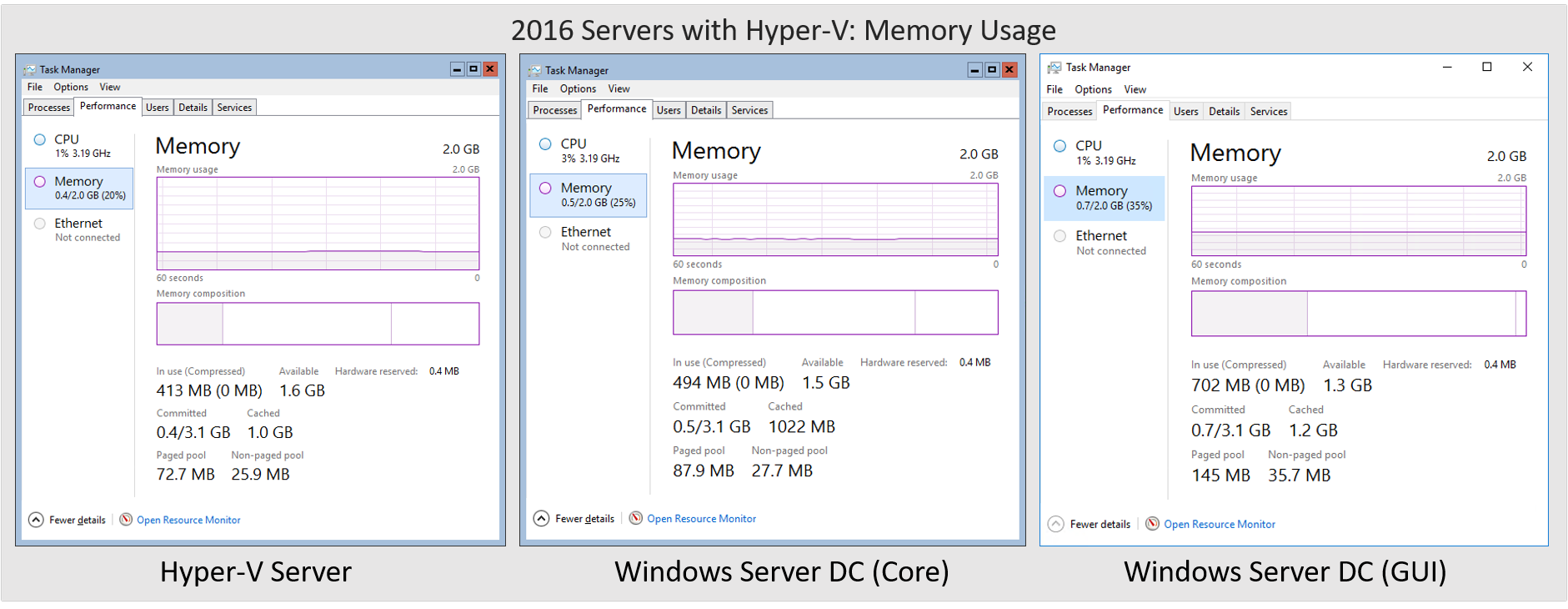This screenshot has width=1568, height=609.
Task: Open View menu in Core window
Action: (x=619, y=88)
